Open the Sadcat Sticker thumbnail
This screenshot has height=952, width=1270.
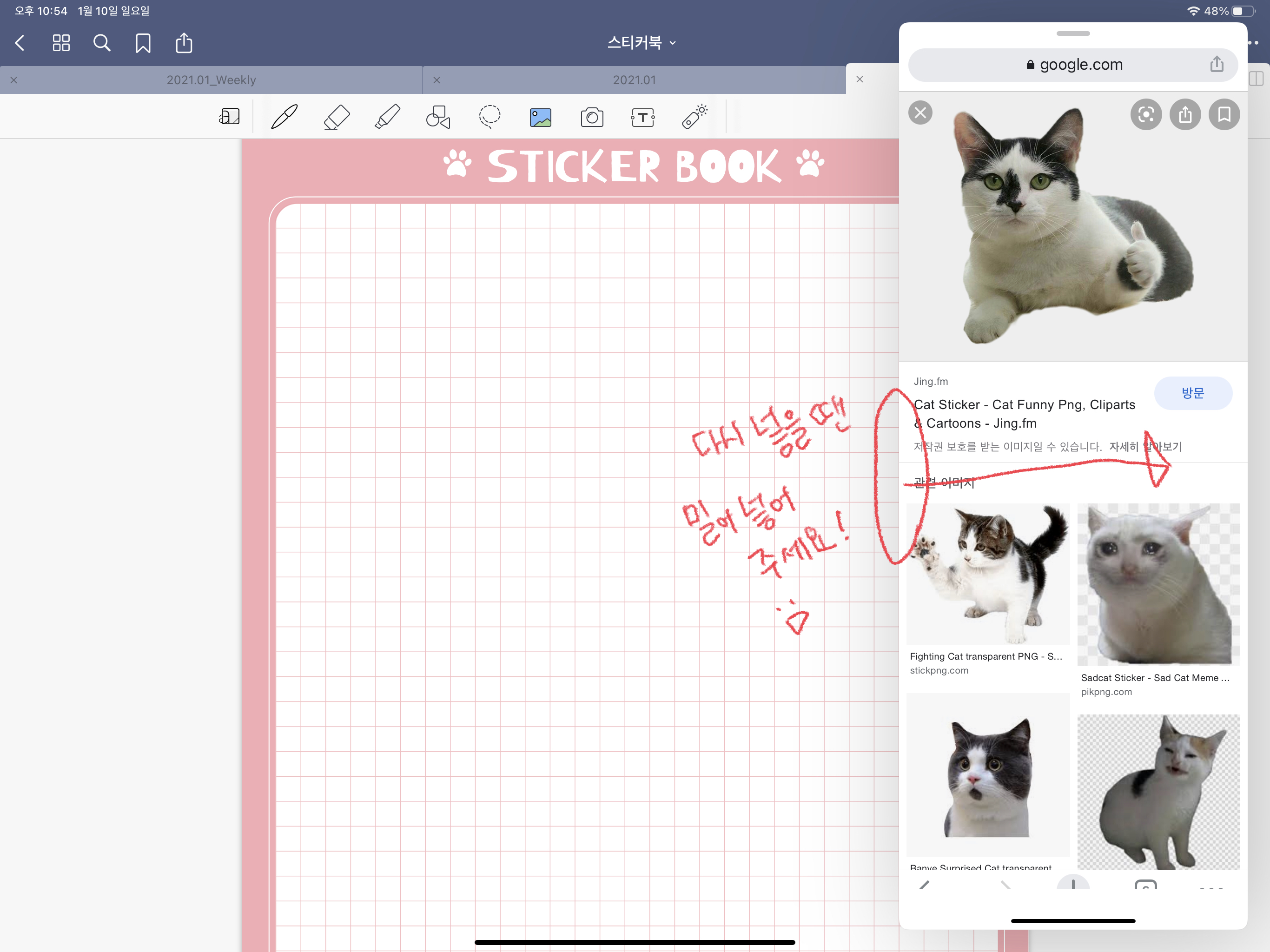tap(1158, 584)
